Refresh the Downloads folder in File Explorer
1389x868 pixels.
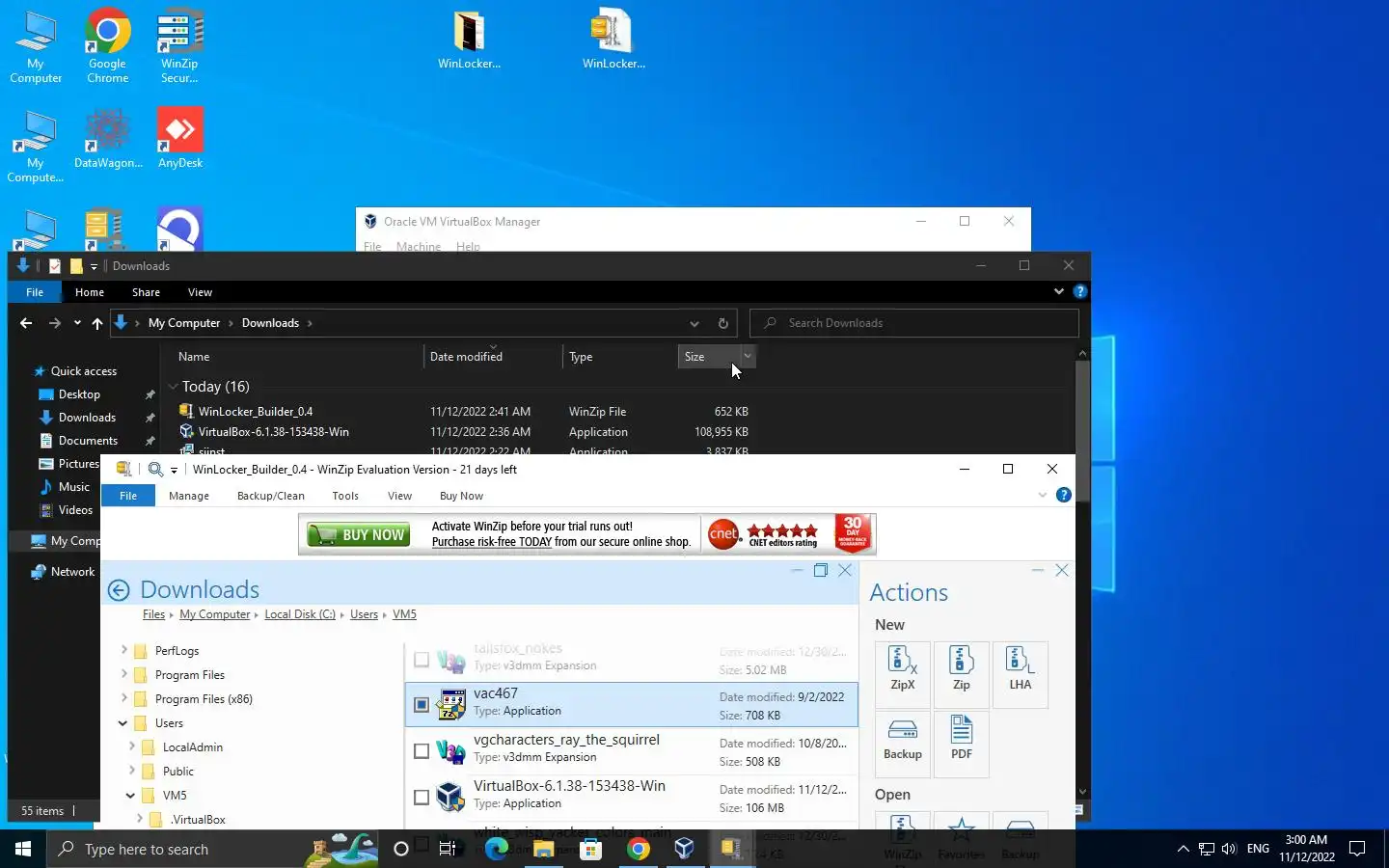click(x=722, y=323)
